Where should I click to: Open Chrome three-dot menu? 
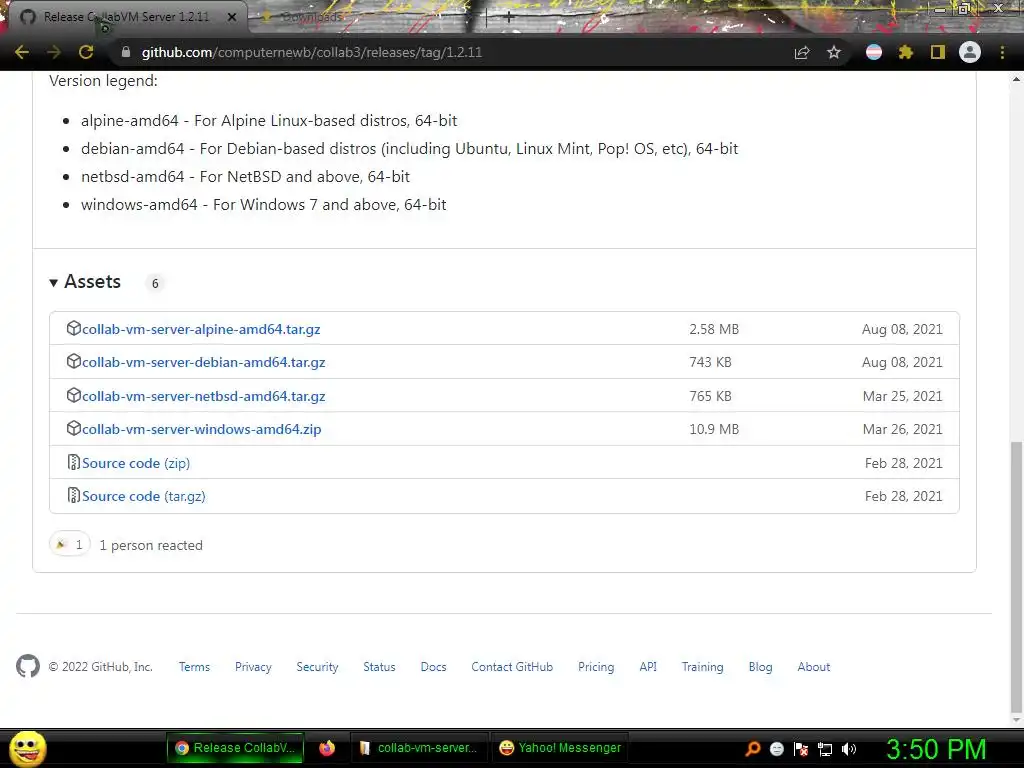point(1002,52)
